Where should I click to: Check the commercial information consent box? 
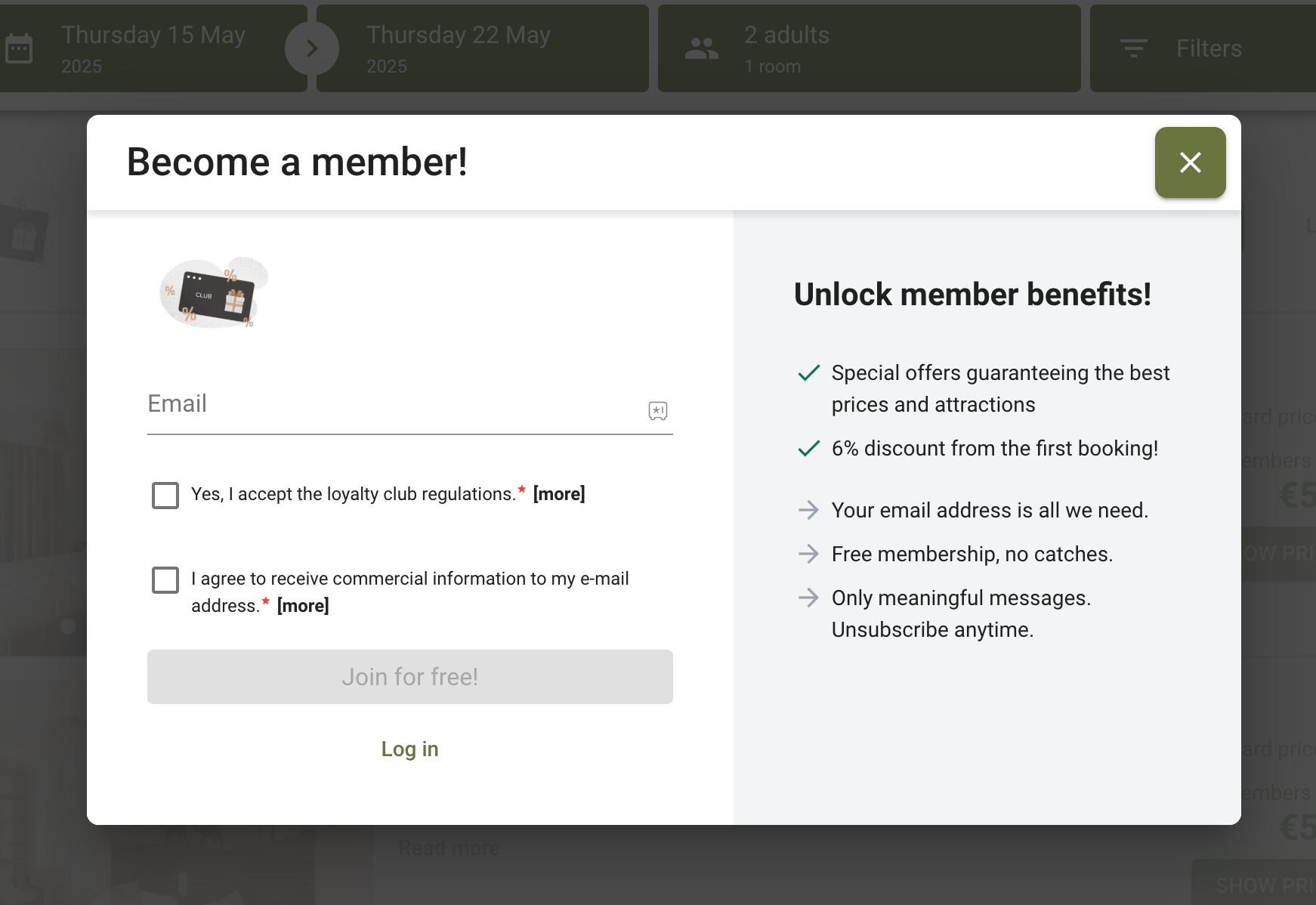click(x=165, y=580)
